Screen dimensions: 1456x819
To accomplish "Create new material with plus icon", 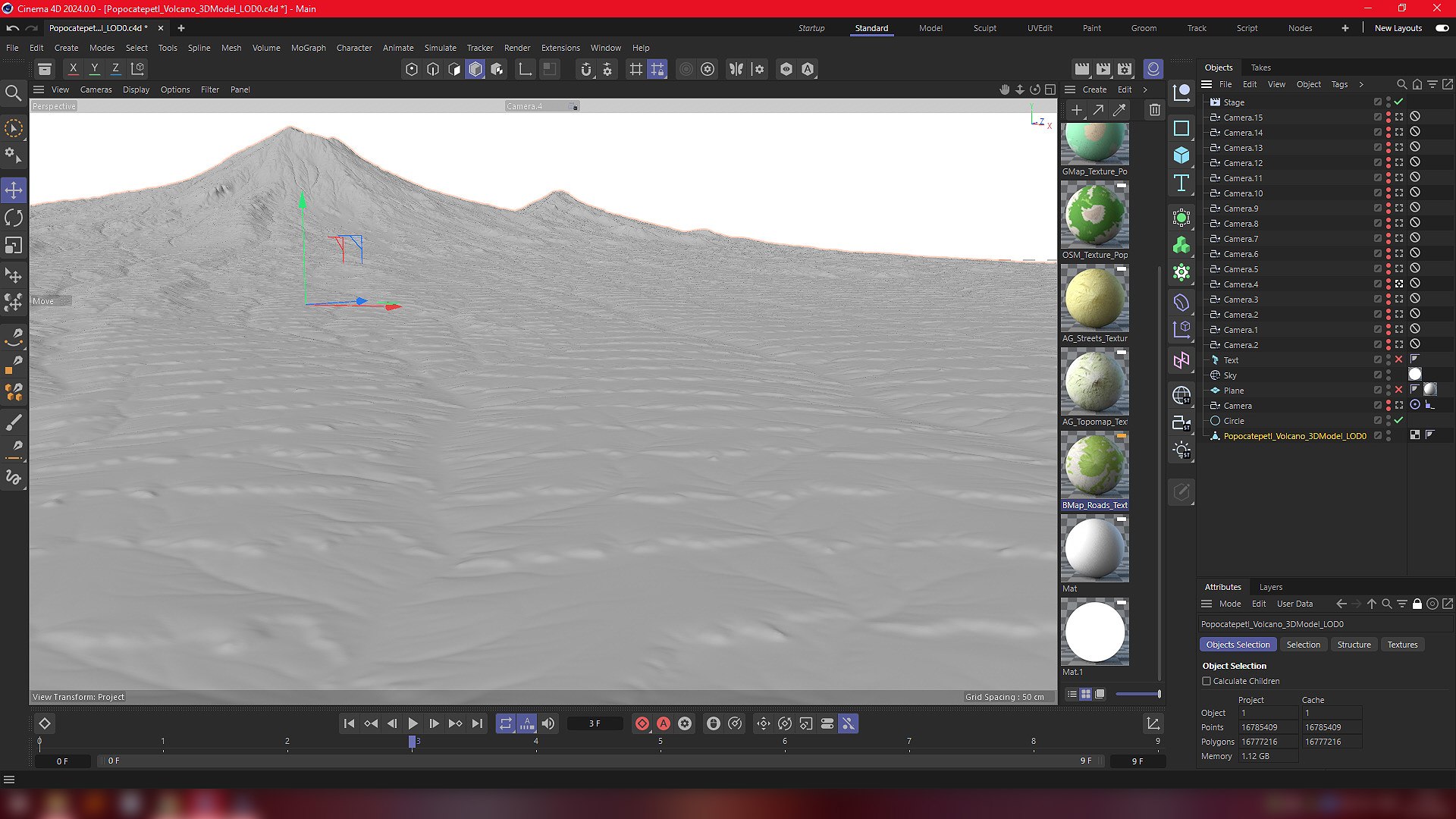I will [x=1077, y=110].
